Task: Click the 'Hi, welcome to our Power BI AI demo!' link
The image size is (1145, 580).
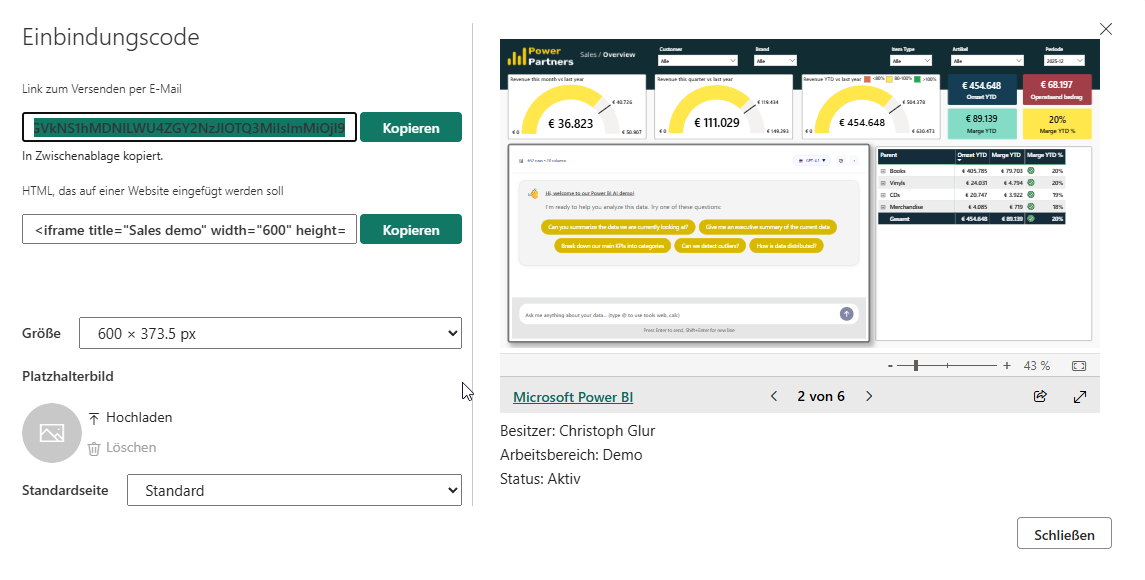Action: [590, 194]
